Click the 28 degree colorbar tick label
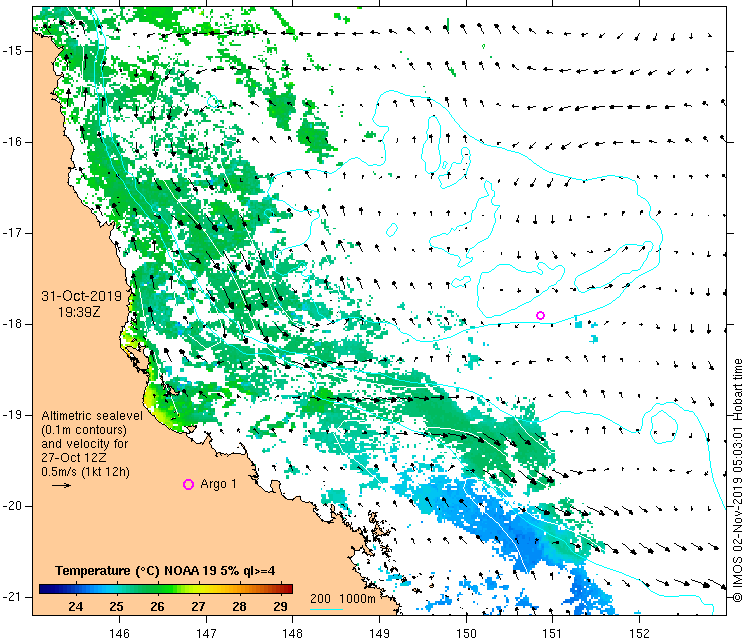Image resolution: width=750 pixels, height=640 pixels. pos(239,607)
